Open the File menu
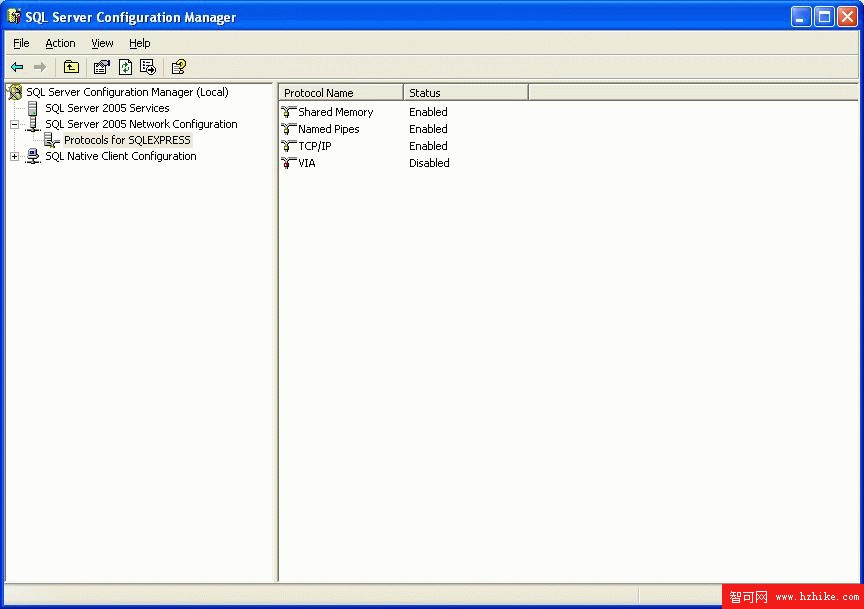The height and width of the screenshot is (609, 864). pyautogui.click(x=21, y=43)
